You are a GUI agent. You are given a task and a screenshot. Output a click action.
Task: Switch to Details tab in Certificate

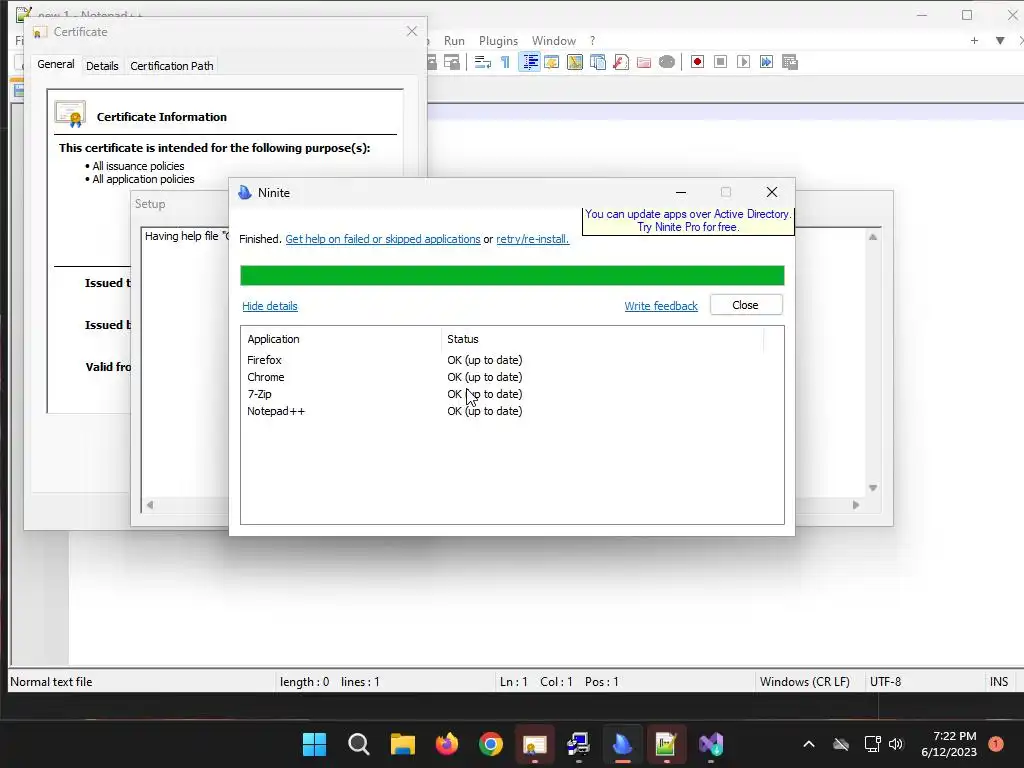(x=102, y=66)
